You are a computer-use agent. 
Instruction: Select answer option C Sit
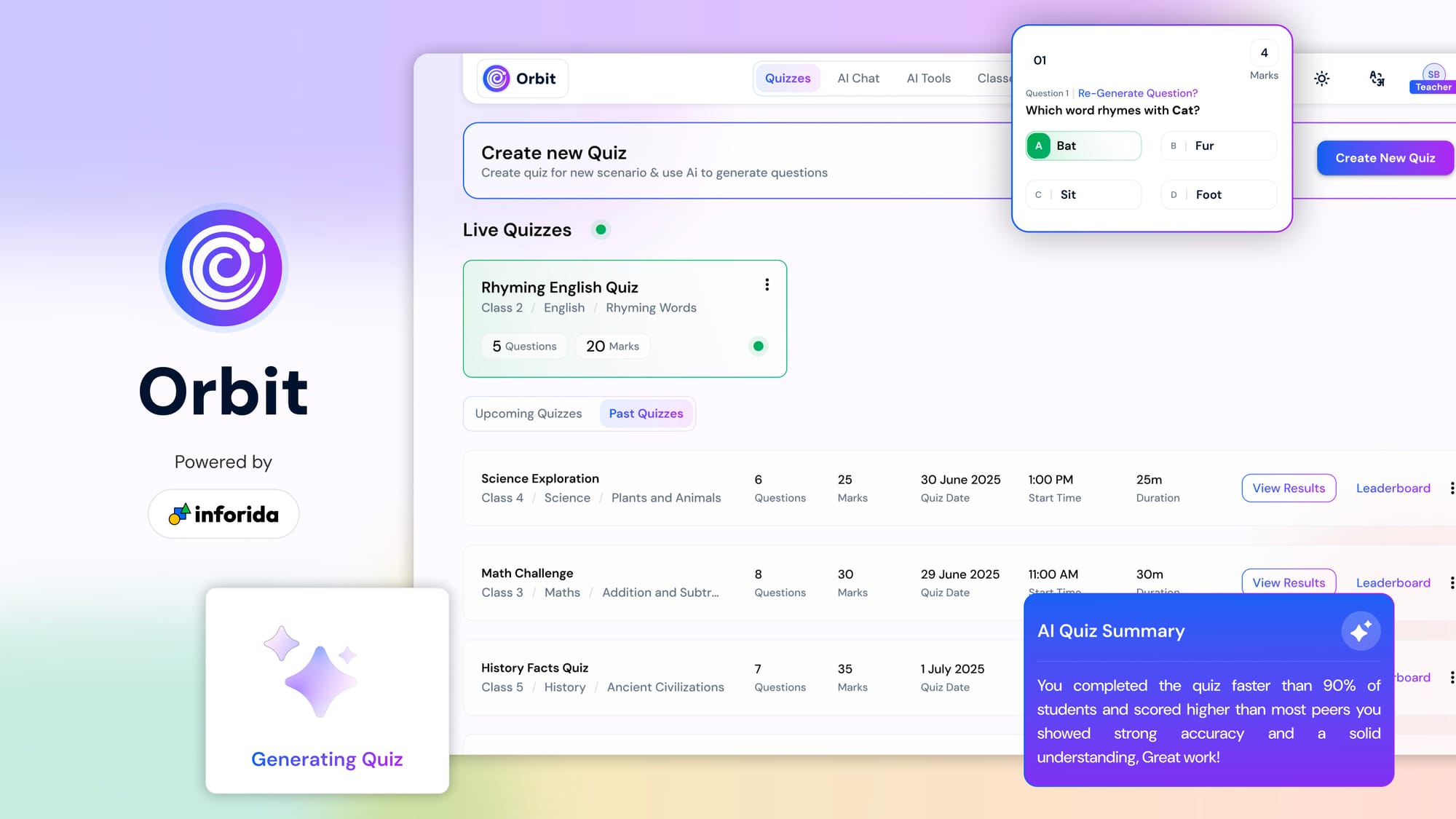coord(1083,194)
